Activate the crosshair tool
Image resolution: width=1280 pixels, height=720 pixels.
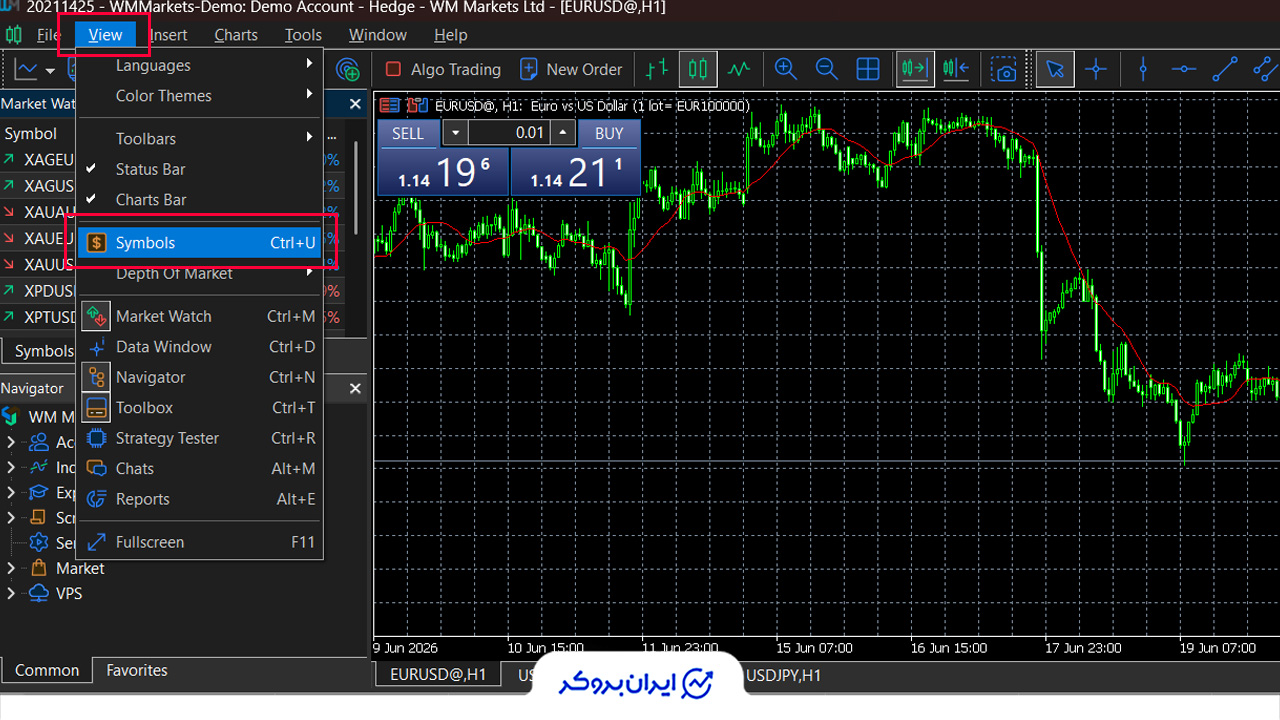pyautogui.click(x=1096, y=69)
